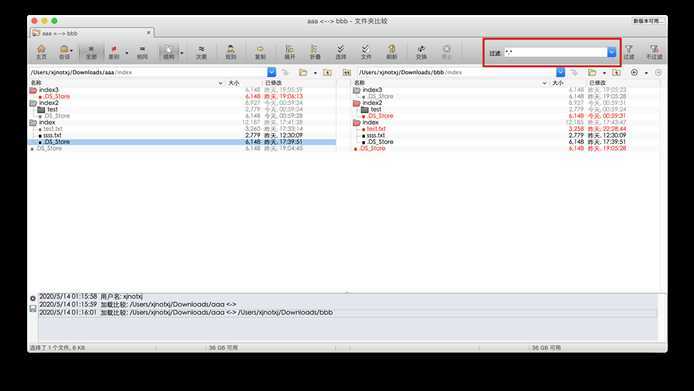Viewport: 694px width, 391px height.
Task: Click the Filters (过滤) funnel icon
Action: [629, 52]
